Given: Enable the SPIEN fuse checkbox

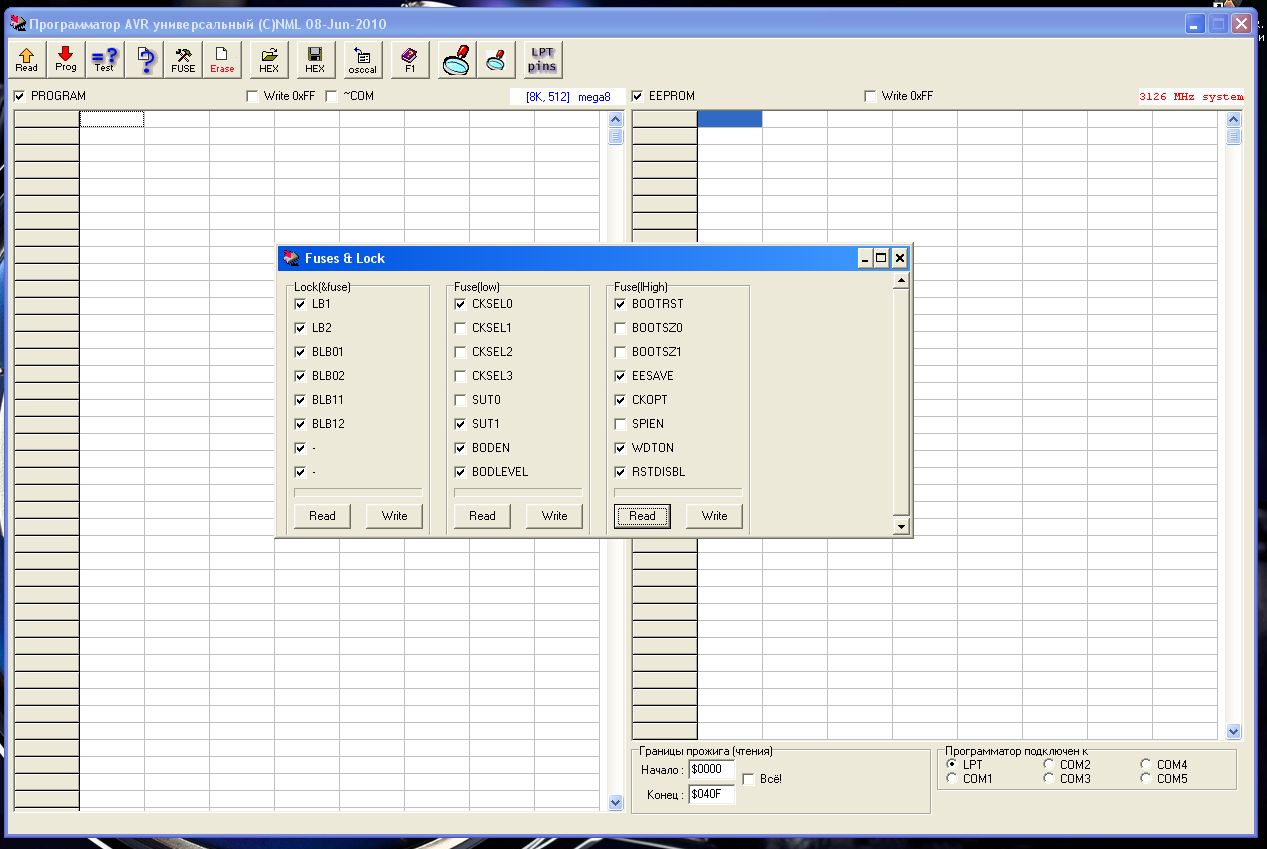Looking at the screenshot, I should 621,424.
